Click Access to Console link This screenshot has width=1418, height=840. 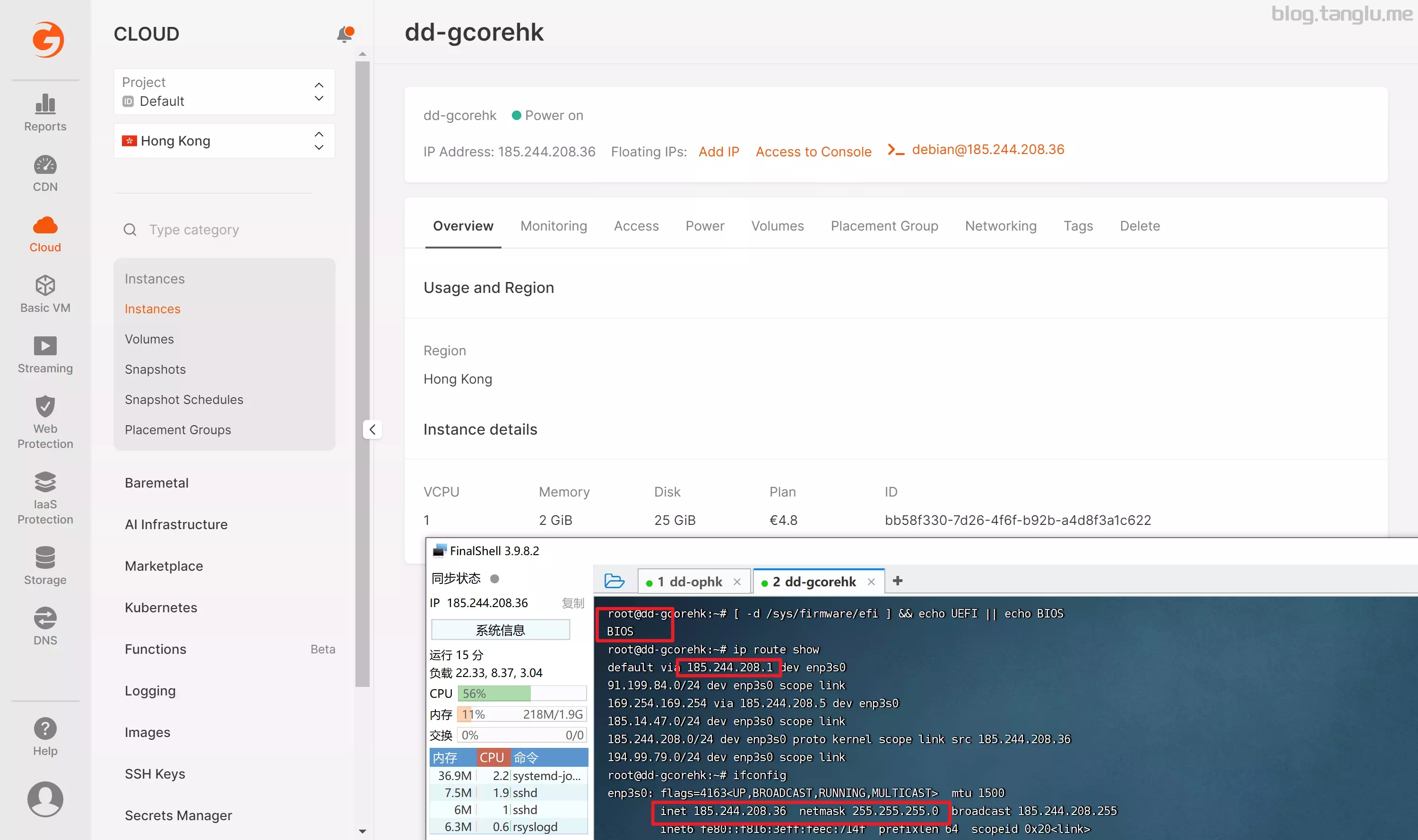point(813,152)
